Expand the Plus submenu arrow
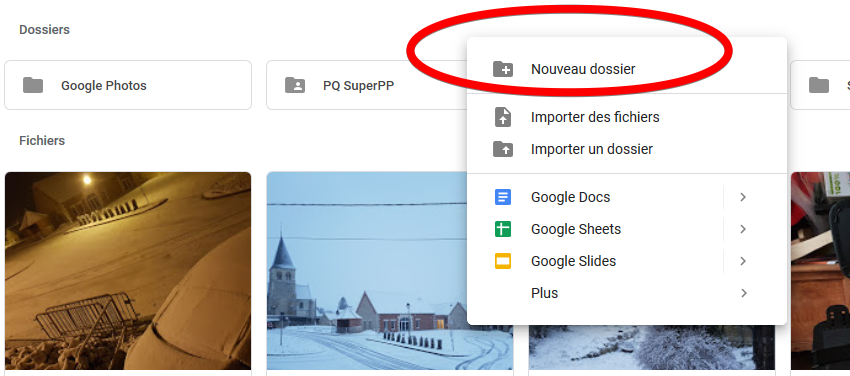Screen dimensions: 850x376 click(x=743, y=293)
